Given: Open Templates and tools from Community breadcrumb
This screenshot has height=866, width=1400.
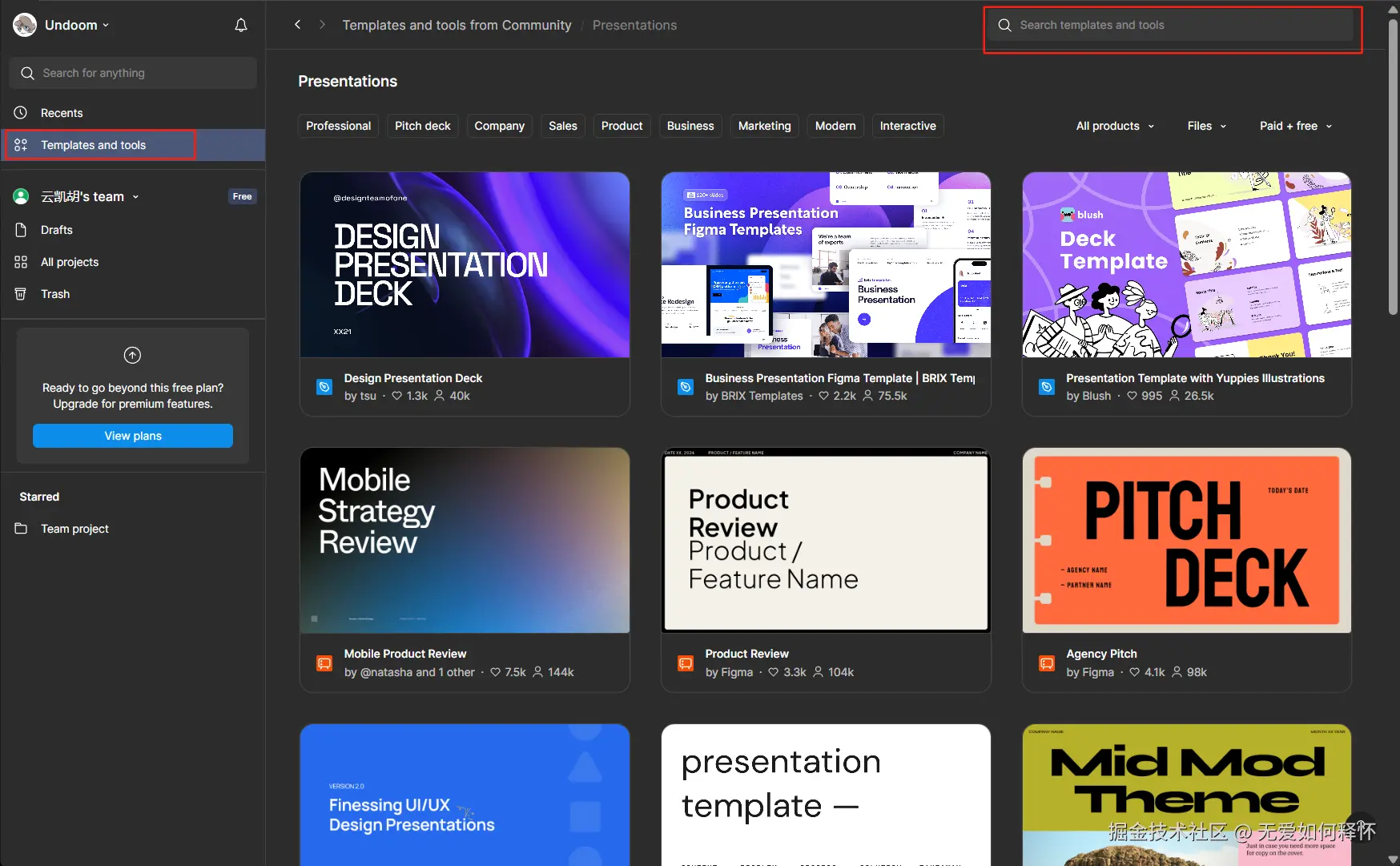Looking at the screenshot, I should tap(457, 25).
